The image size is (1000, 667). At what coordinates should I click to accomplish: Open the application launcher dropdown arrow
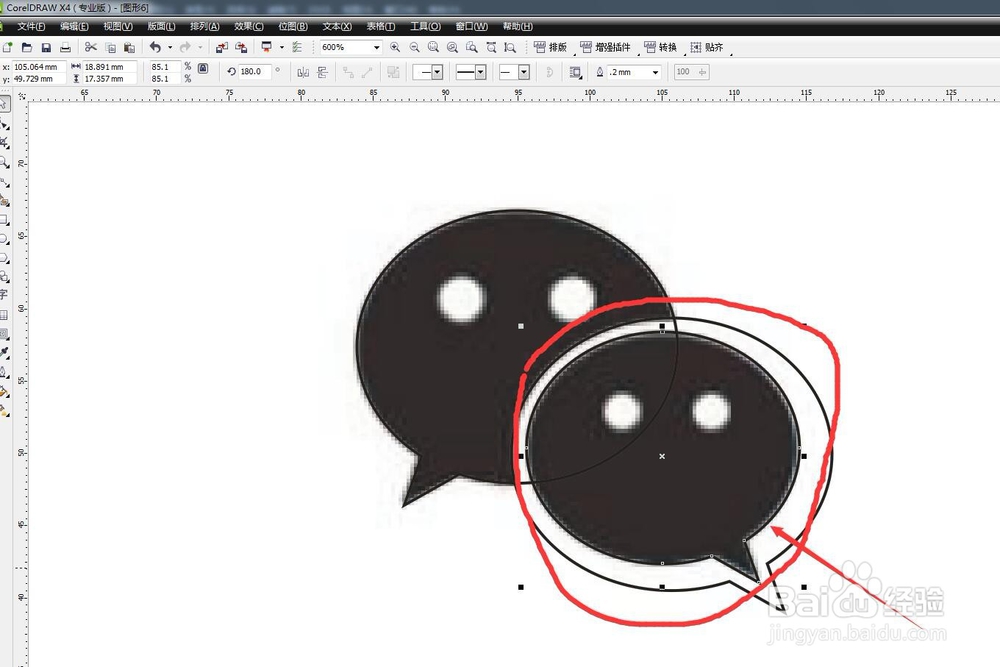tap(281, 47)
